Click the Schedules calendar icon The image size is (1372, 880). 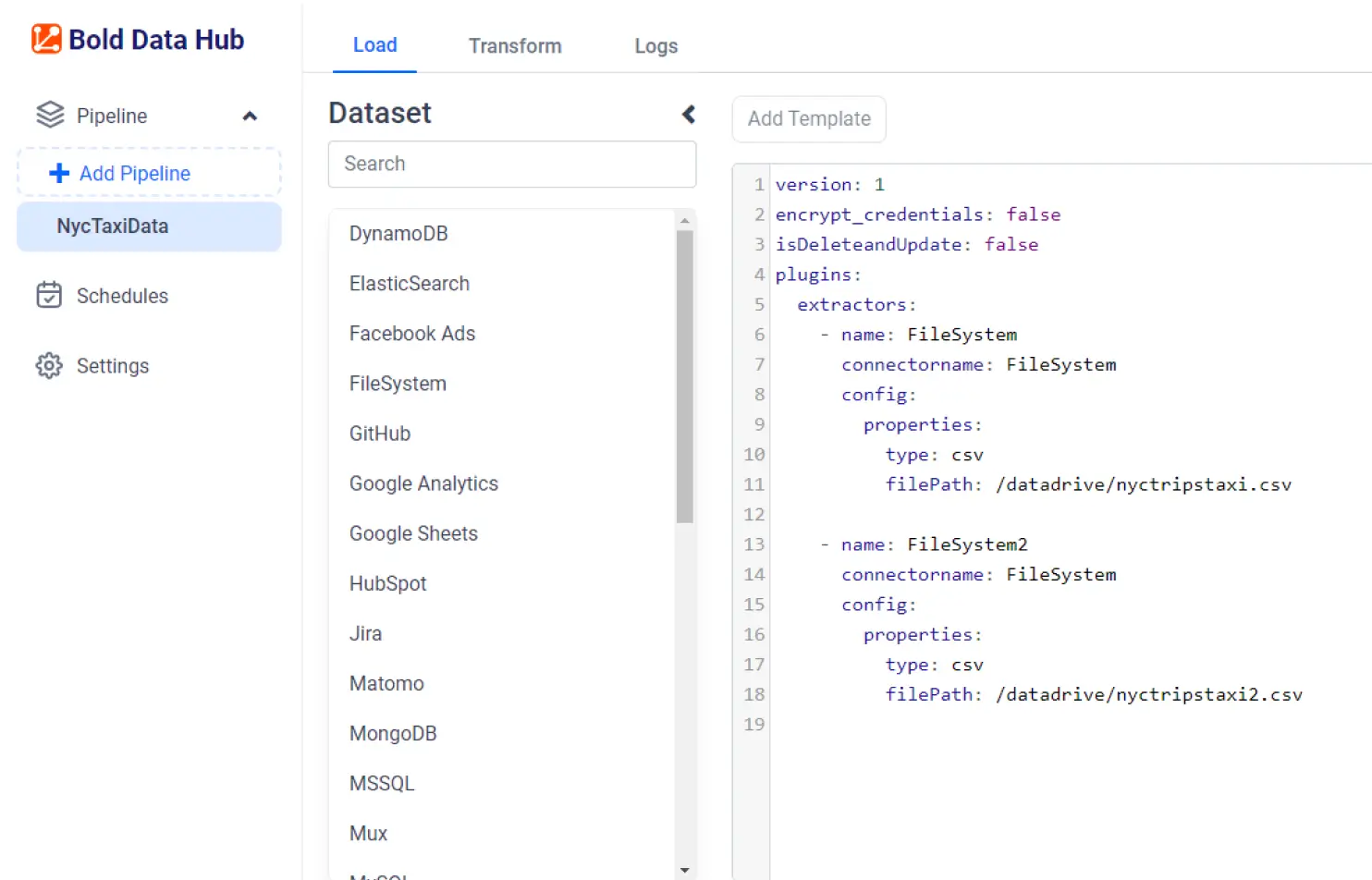click(49, 296)
